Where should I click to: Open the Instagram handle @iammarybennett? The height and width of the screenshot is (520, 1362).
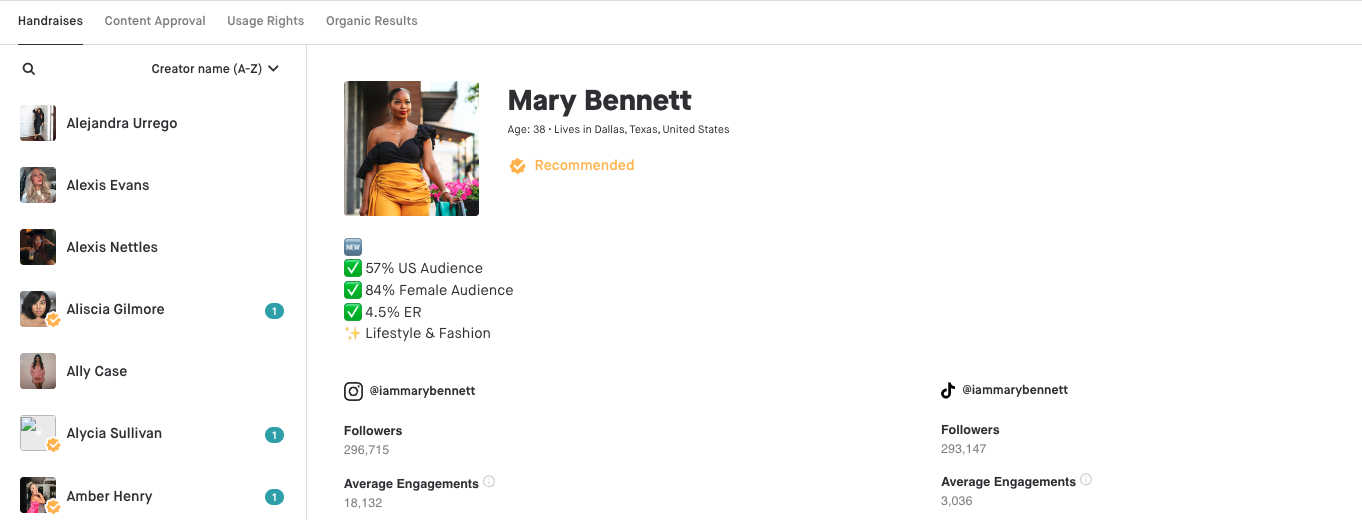[x=422, y=391]
